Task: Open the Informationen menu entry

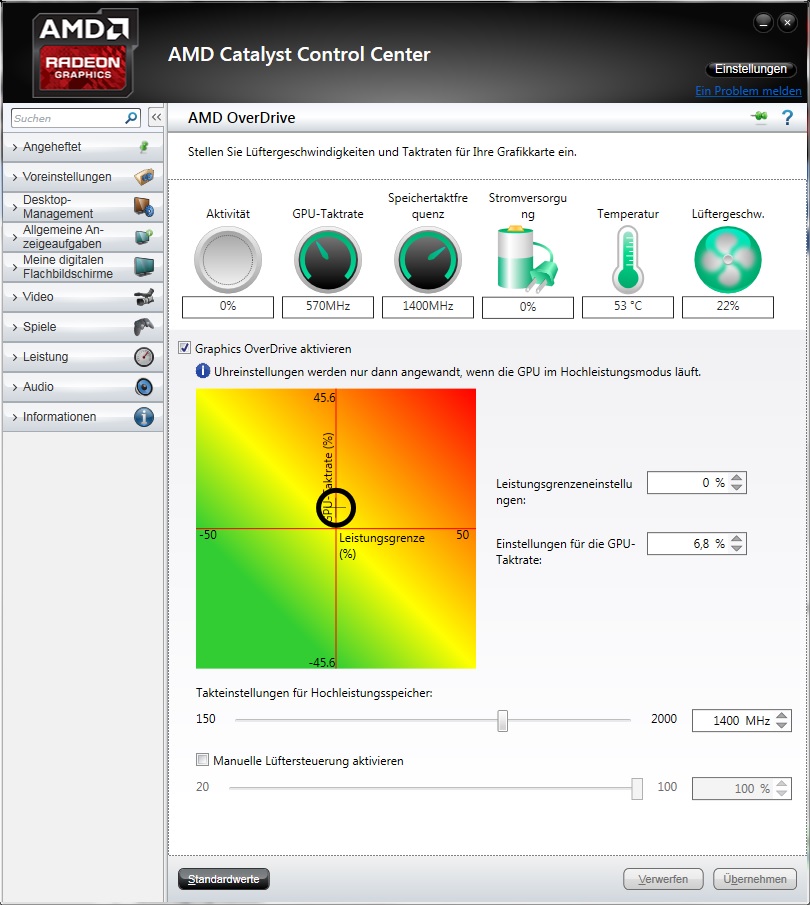Action: pos(83,417)
